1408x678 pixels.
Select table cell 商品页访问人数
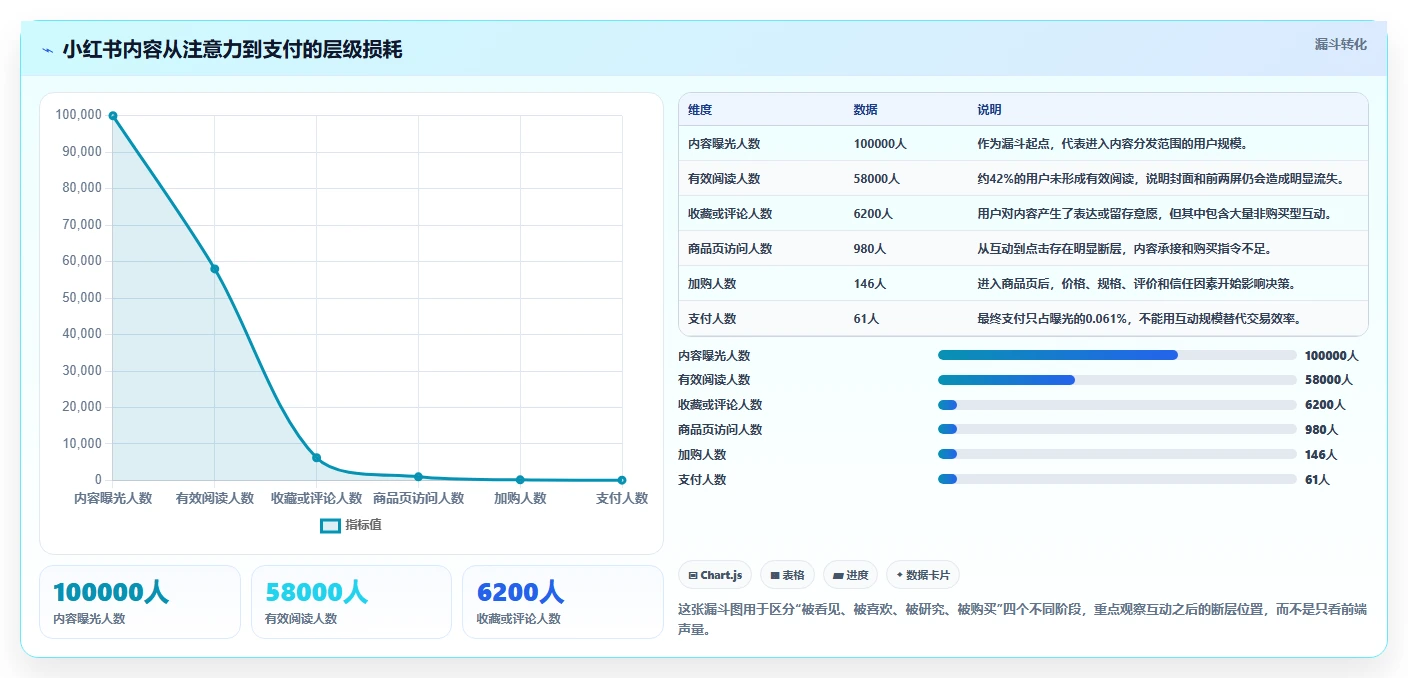[730, 249]
